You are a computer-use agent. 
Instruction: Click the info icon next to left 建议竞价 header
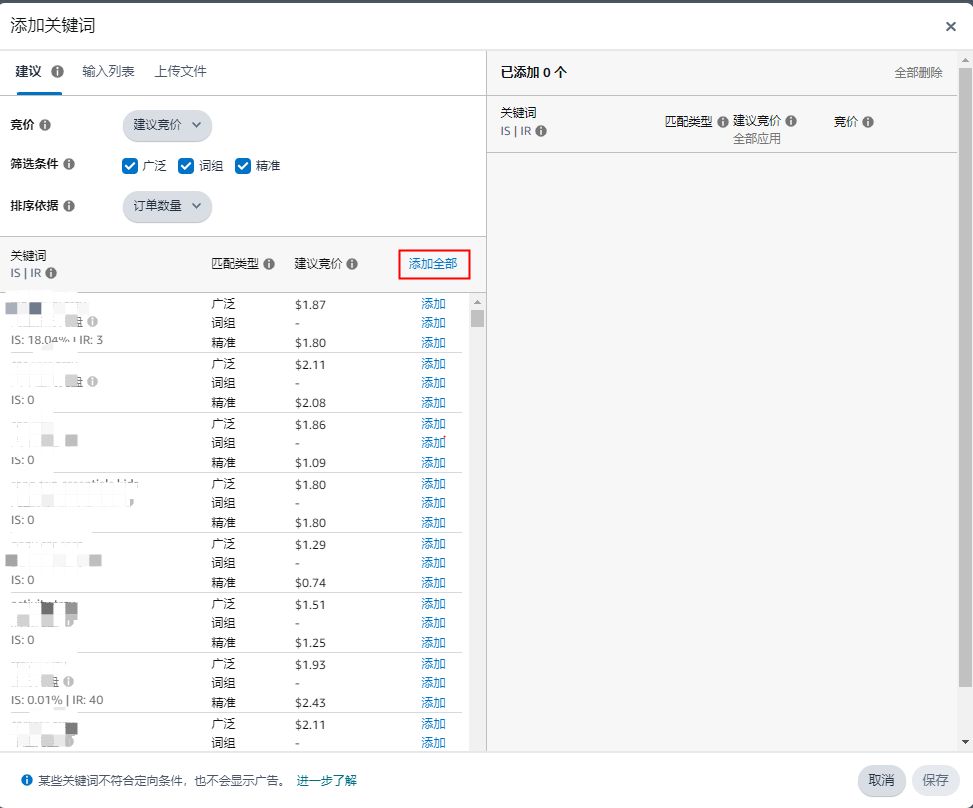tap(352, 265)
